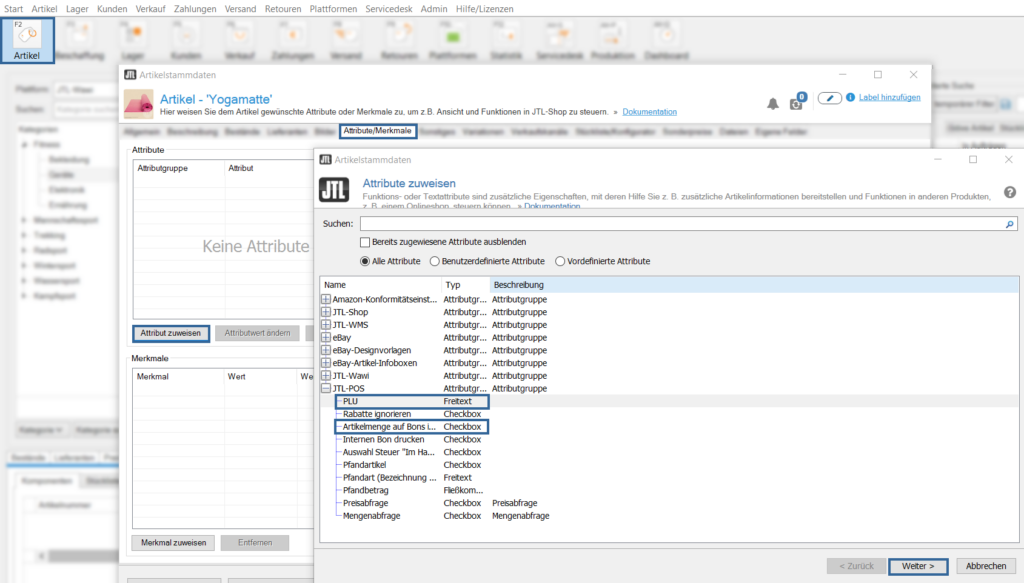Click the info icon beside Label hinzufügen
Screen dimensions: 1024x583
[851, 98]
